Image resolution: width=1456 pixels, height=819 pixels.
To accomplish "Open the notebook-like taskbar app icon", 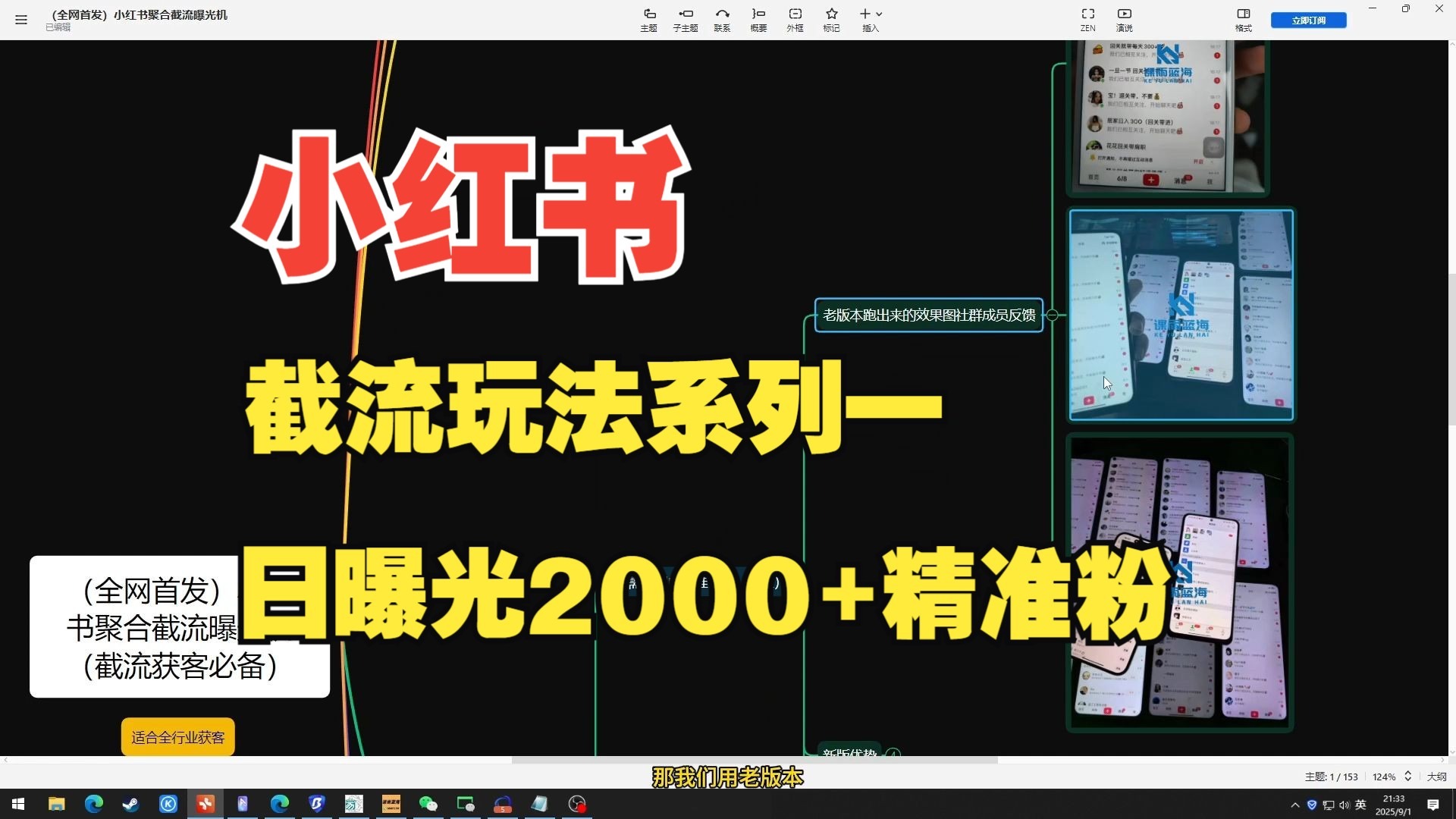I will (x=540, y=804).
